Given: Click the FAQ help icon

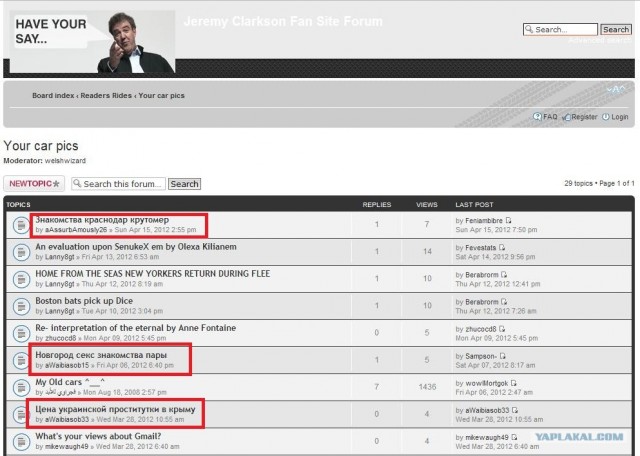Looking at the screenshot, I should [x=537, y=117].
